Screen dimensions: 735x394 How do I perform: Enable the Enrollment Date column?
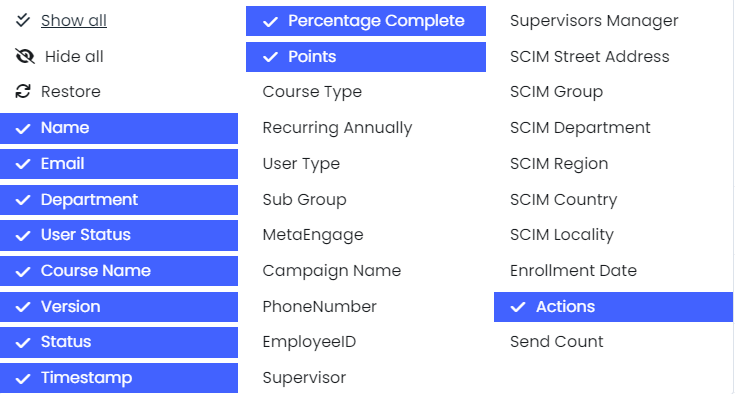coord(613,271)
